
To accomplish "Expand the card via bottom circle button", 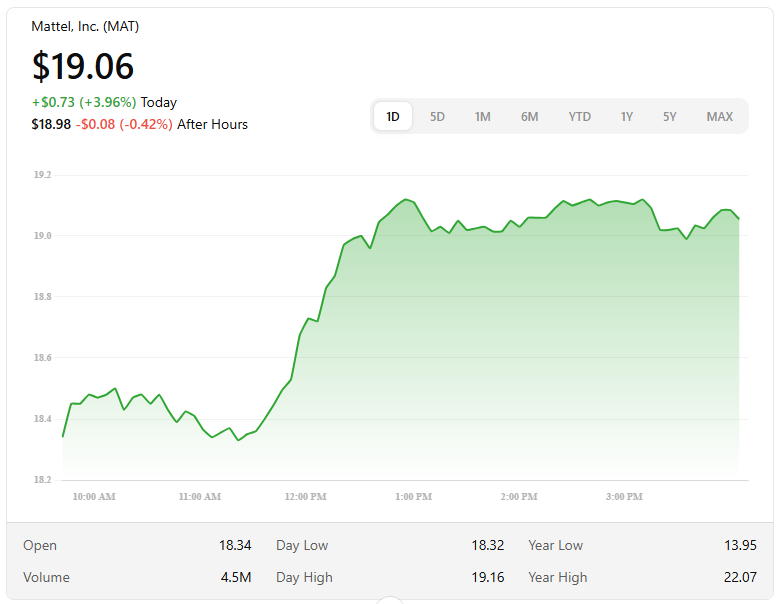I will click(389, 600).
